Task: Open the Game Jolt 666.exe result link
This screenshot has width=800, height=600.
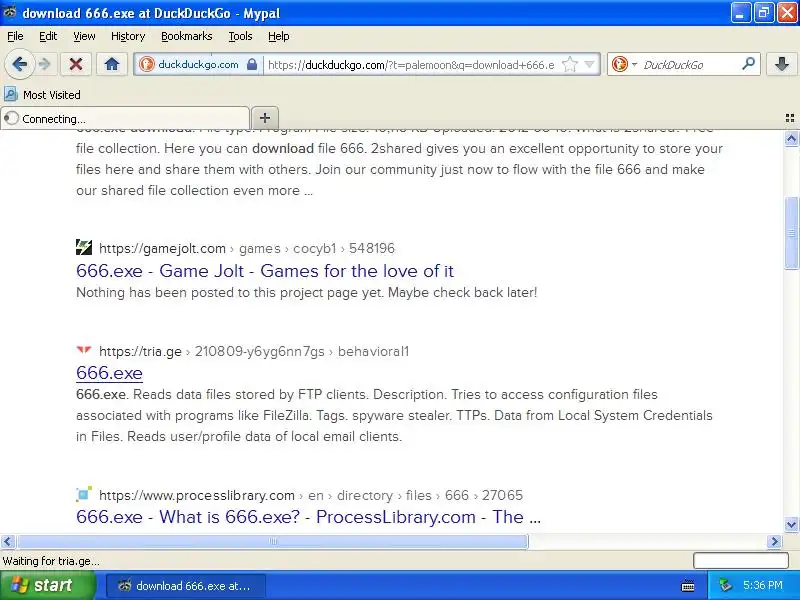Action: tap(265, 271)
